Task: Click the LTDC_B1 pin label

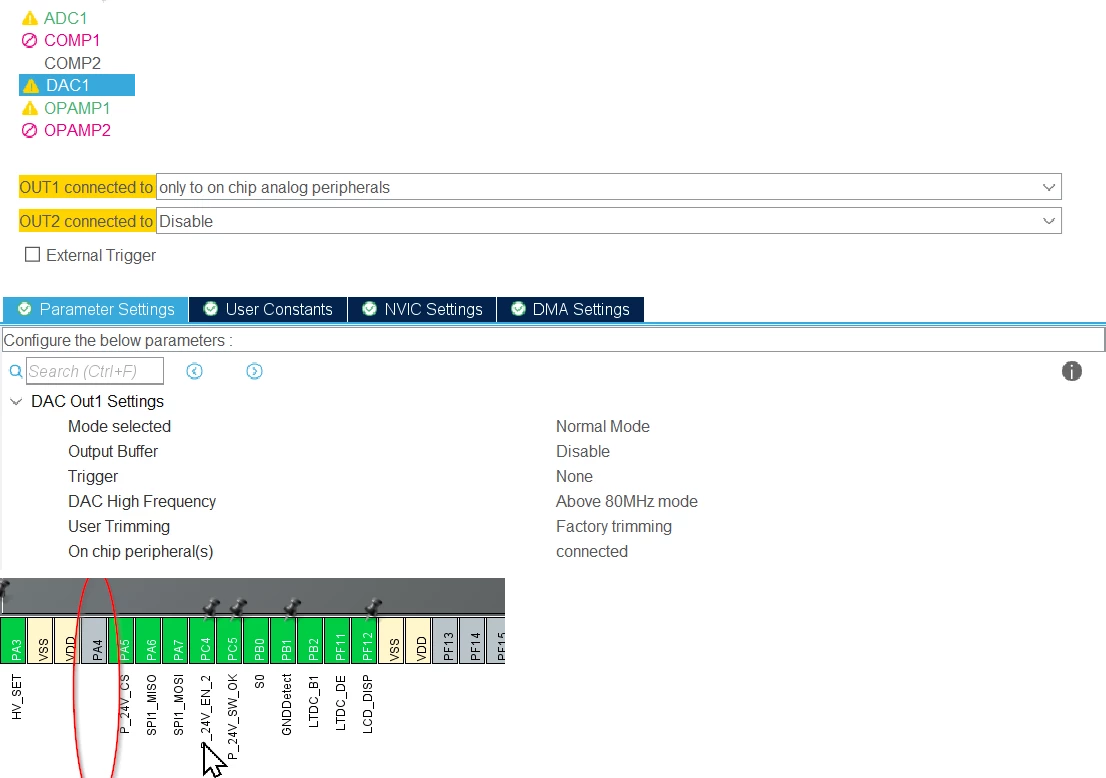Action: (x=314, y=701)
